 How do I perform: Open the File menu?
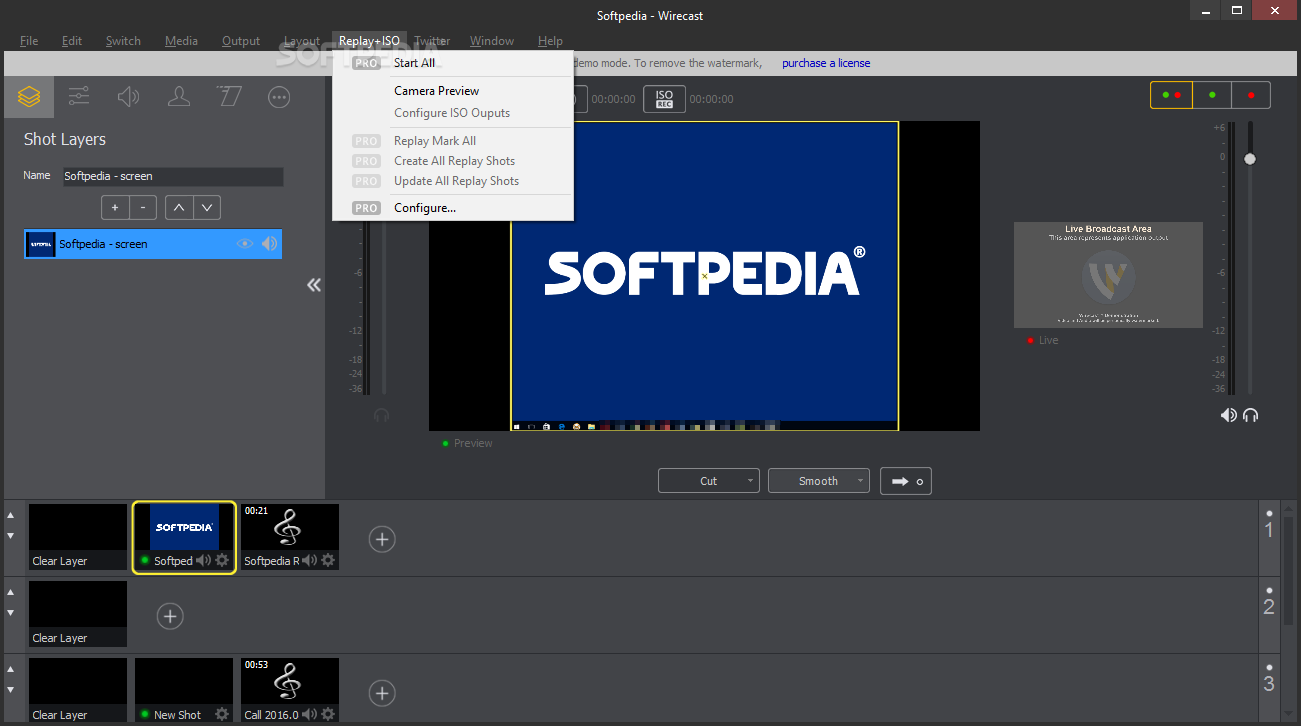29,41
